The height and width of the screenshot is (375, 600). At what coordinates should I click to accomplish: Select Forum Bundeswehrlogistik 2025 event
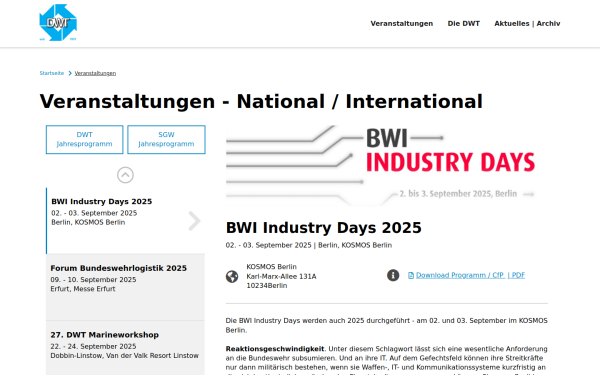point(126,287)
